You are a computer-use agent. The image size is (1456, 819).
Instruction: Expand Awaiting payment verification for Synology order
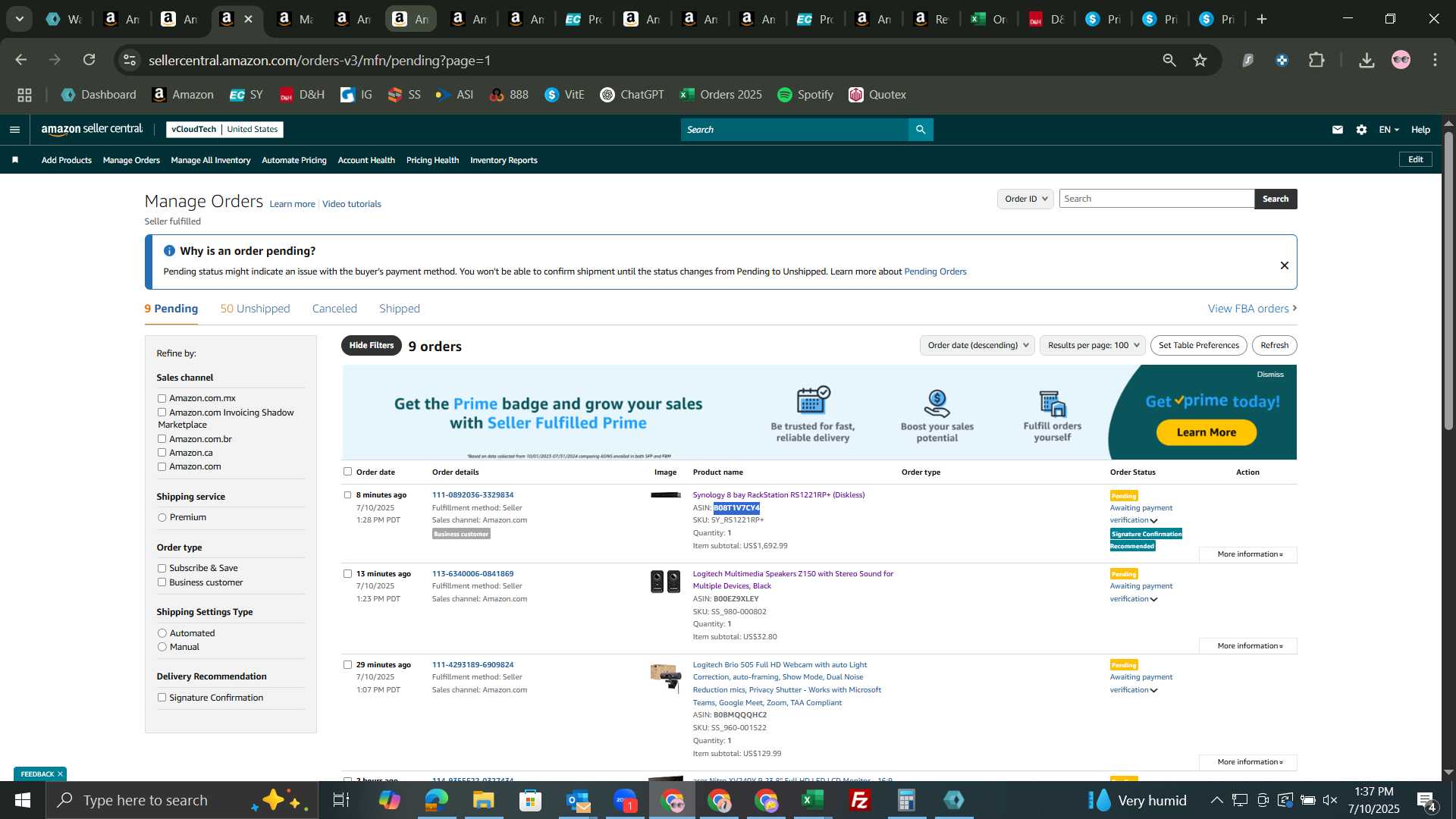1141,514
